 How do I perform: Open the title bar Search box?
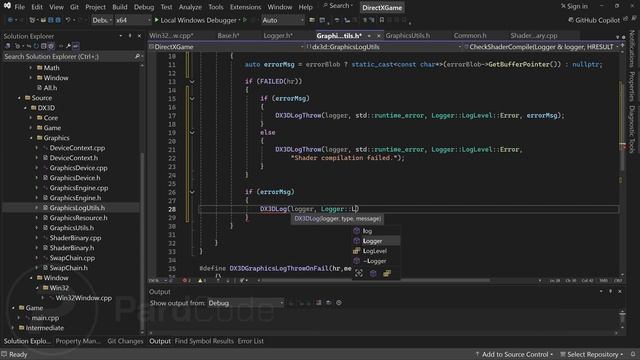pos(338,6)
